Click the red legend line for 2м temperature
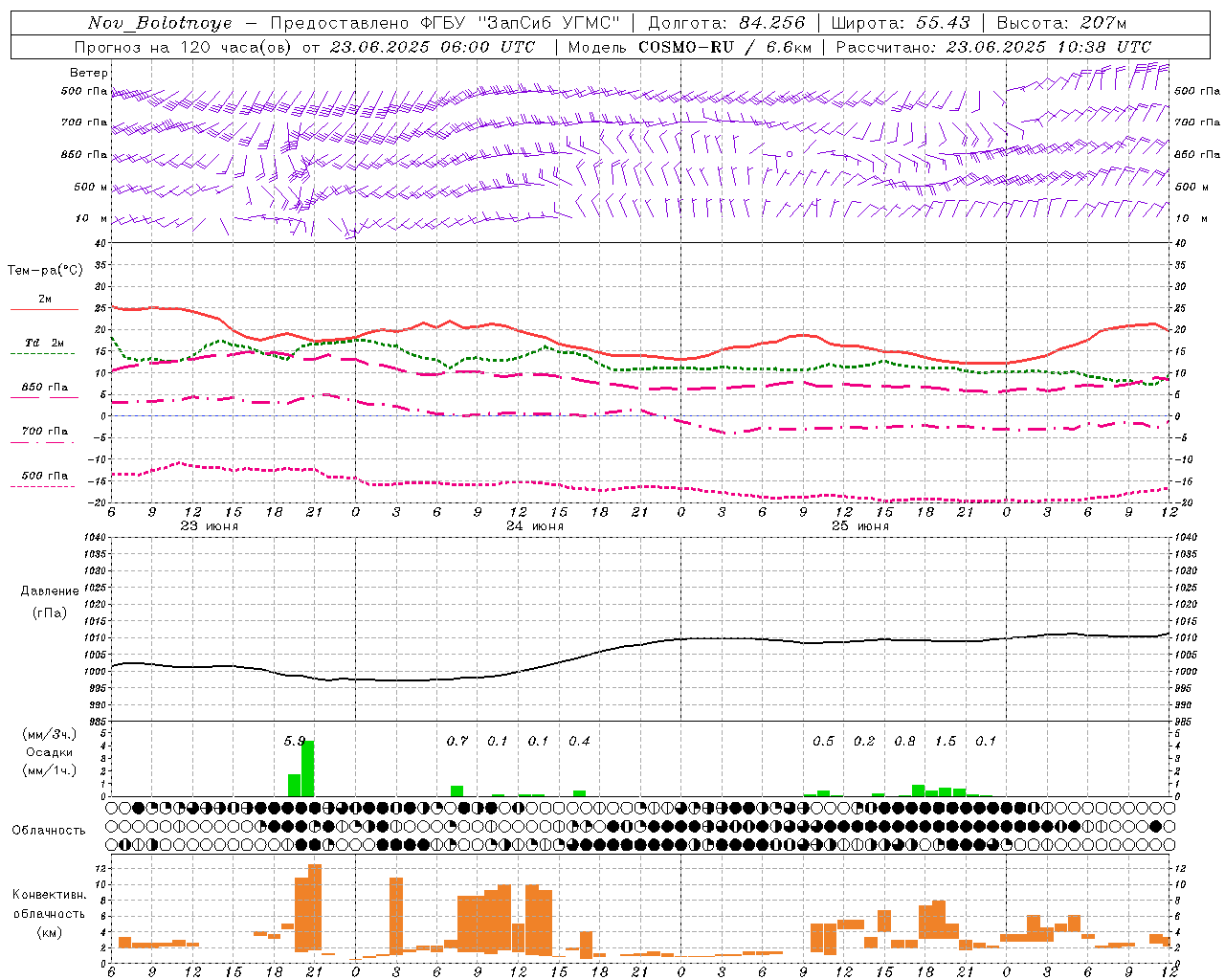Viewport: 1225px width, 980px height. (44, 310)
